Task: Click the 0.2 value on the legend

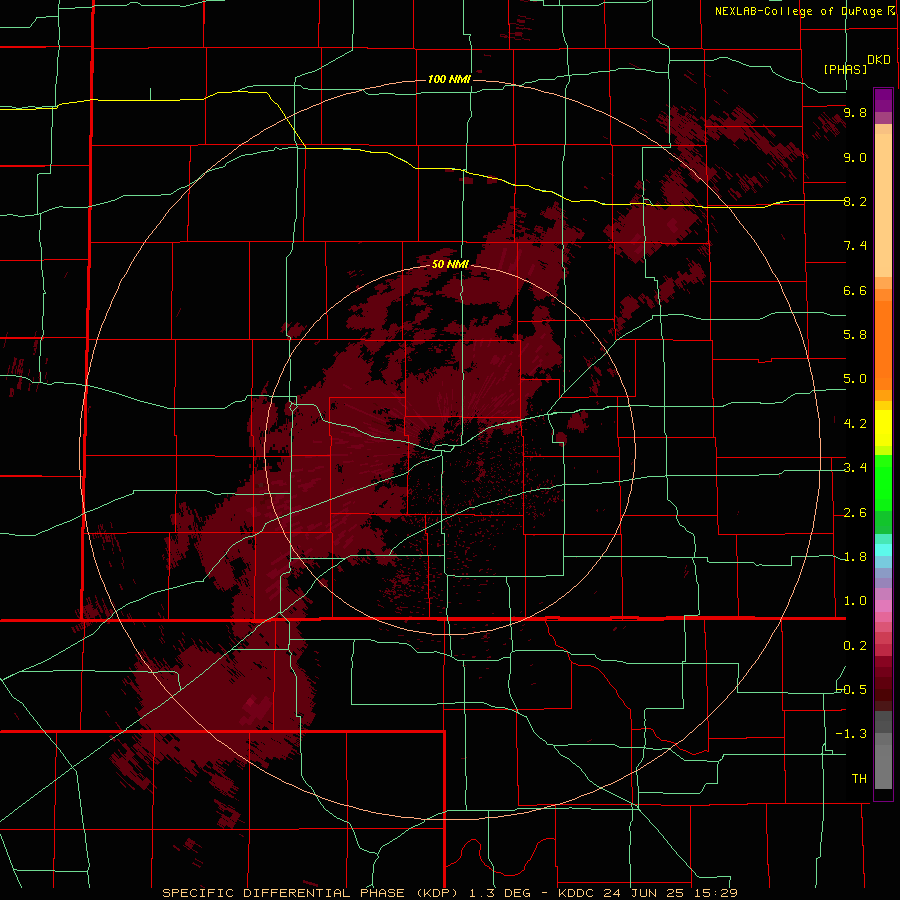Action: [855, 646]
